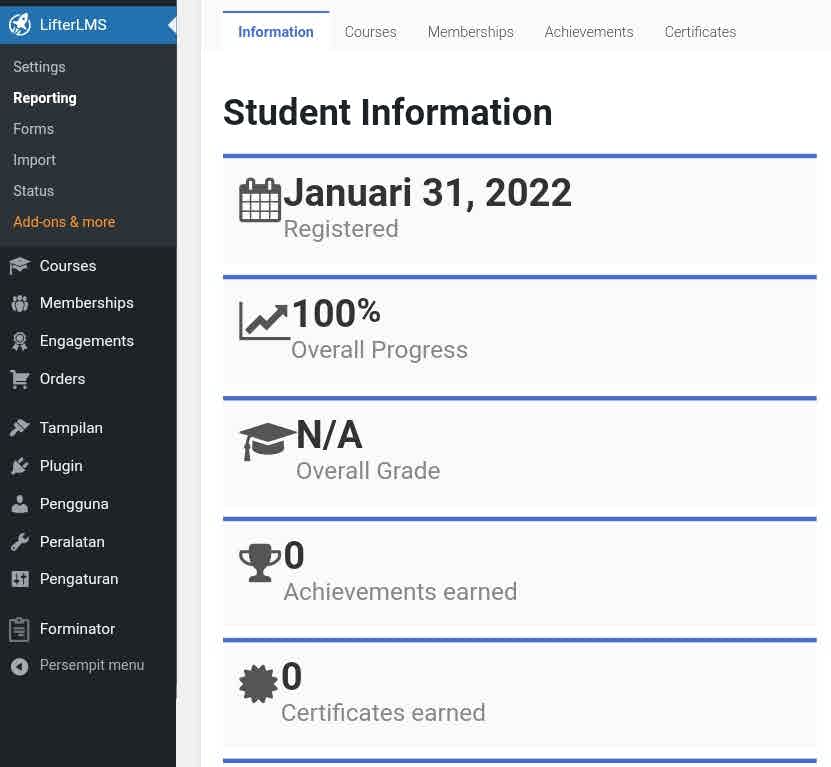This screenshot has height=767, width=831.
Task: Go to the Add-ons & more link
Action: (64, 222)
